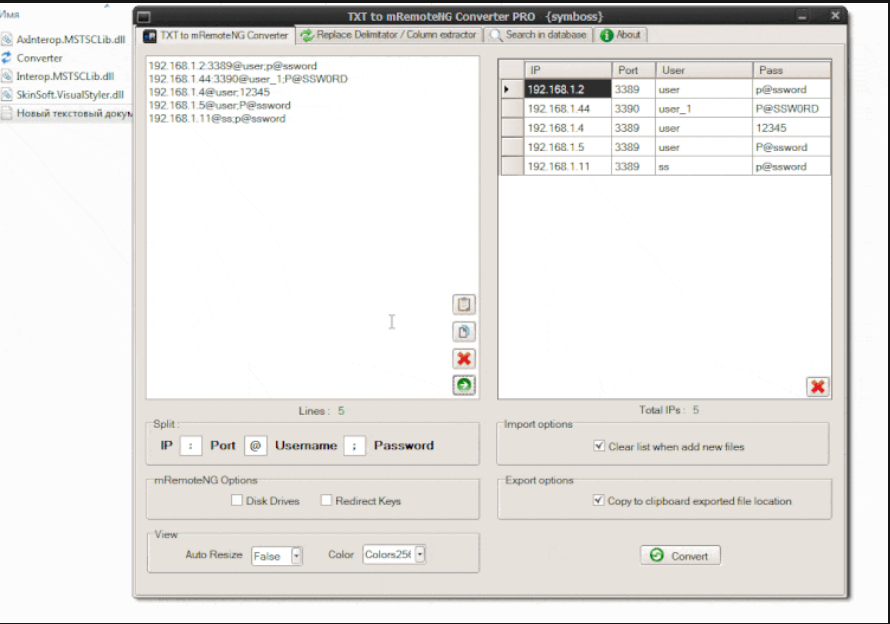Click password cell 12345

pos(792,128)
